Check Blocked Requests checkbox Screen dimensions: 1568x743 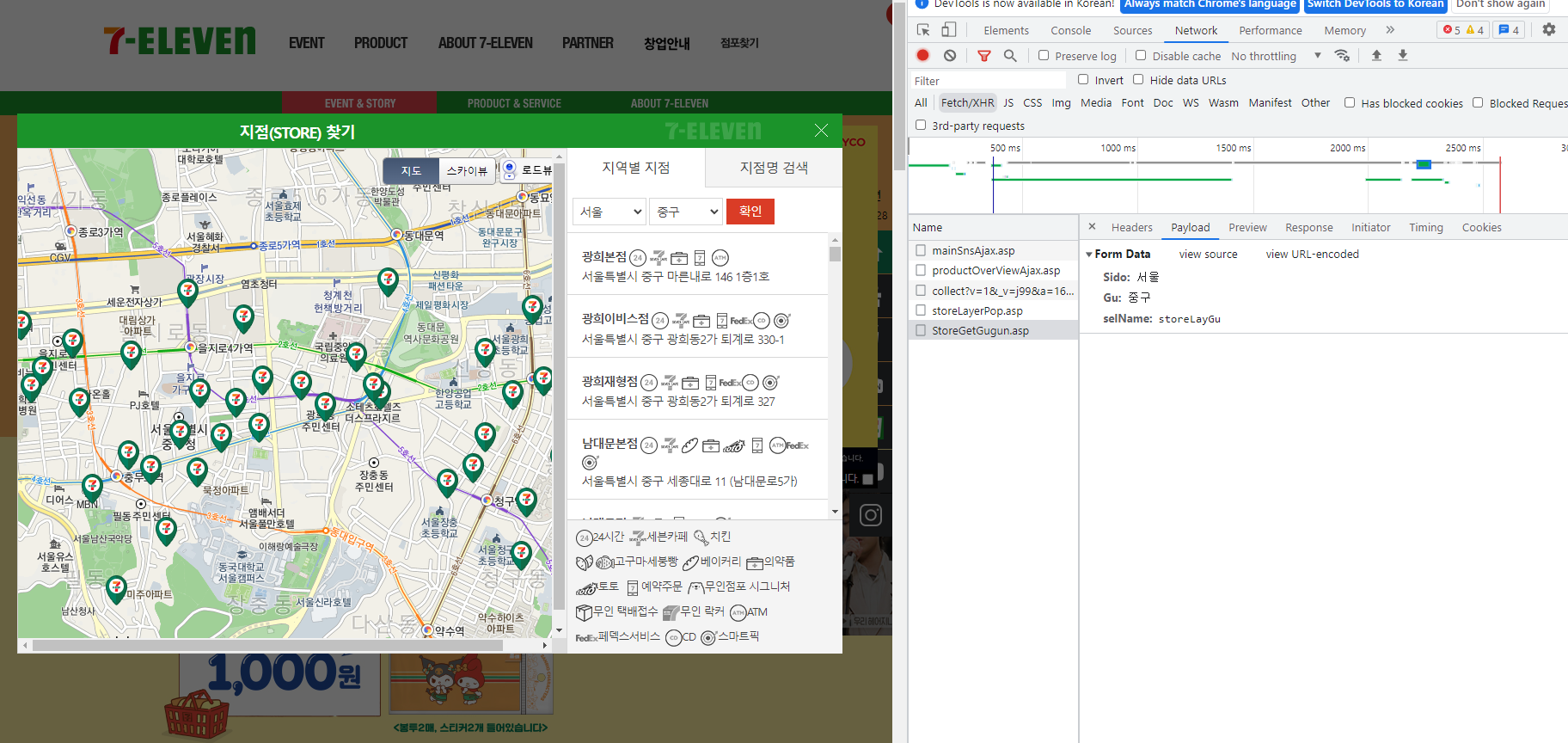click(1478, 102)
